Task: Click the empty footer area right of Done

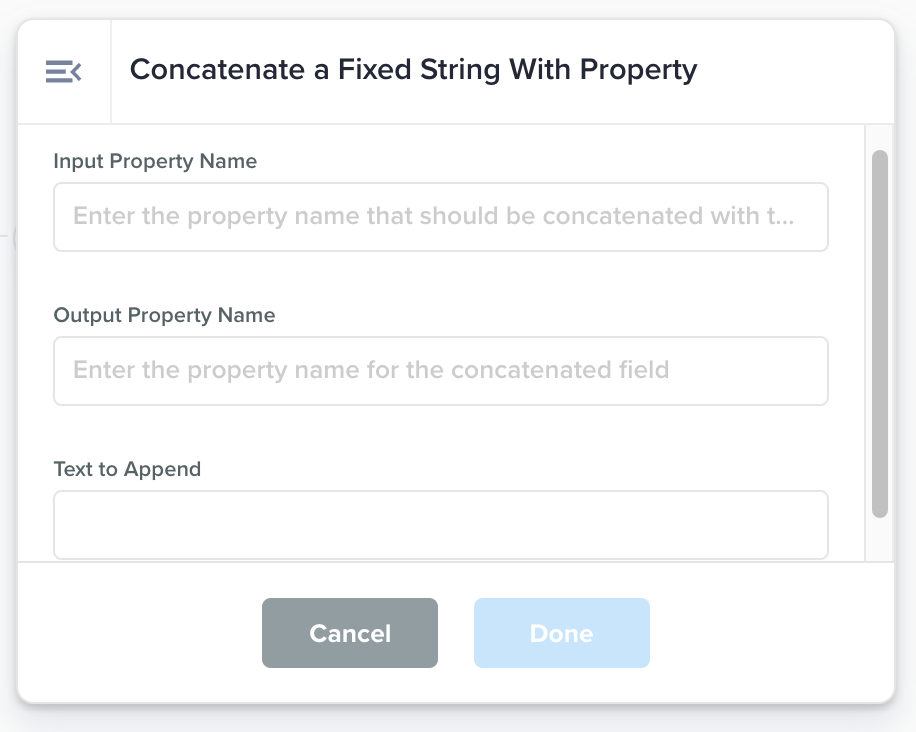Action: pos(770,633)
